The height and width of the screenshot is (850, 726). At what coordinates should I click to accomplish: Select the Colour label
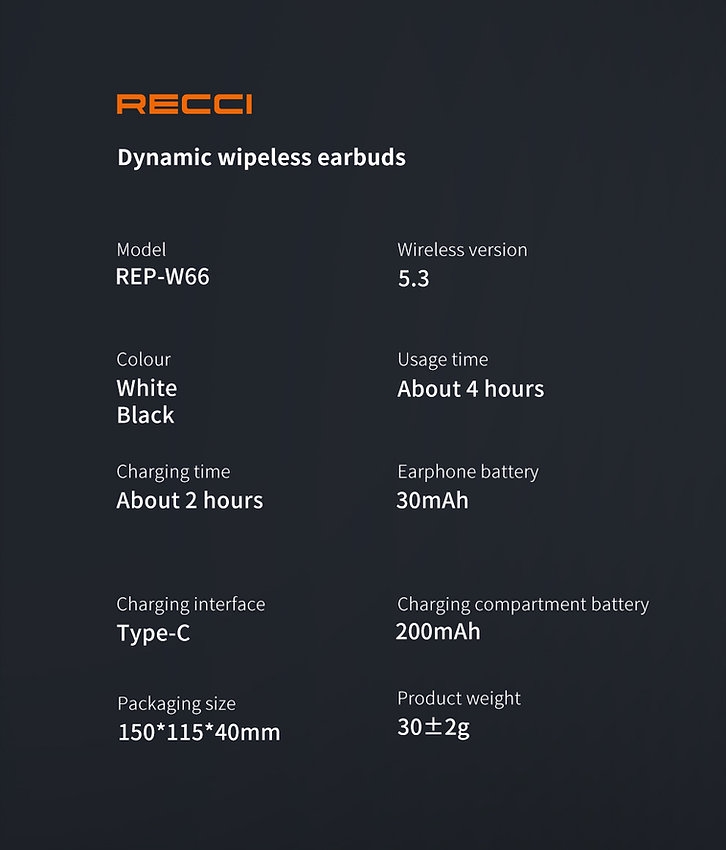(144, 359)
